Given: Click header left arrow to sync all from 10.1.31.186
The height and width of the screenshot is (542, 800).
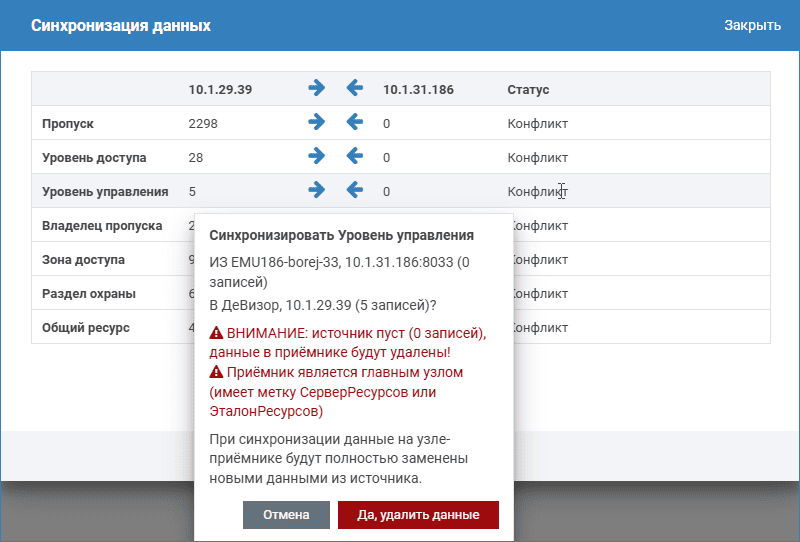Looking at the screenshot, I should click(x=355, y=88).
